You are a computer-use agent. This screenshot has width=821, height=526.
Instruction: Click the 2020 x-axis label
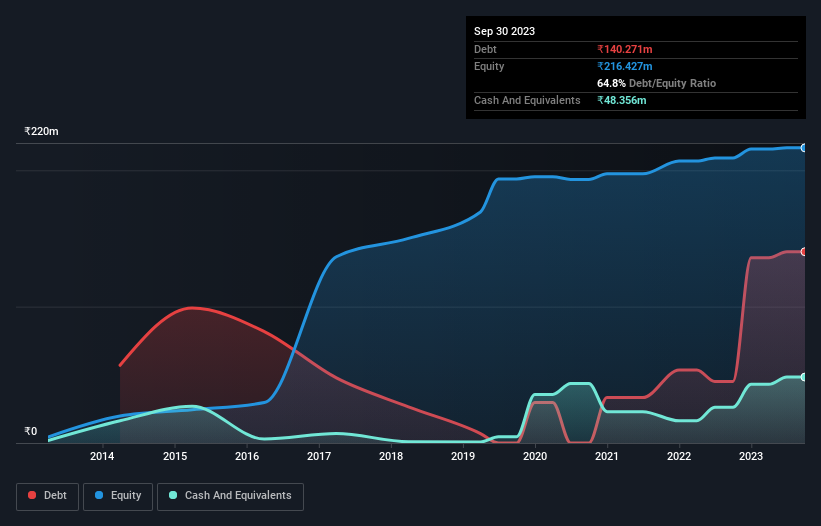tap(535, 456)
